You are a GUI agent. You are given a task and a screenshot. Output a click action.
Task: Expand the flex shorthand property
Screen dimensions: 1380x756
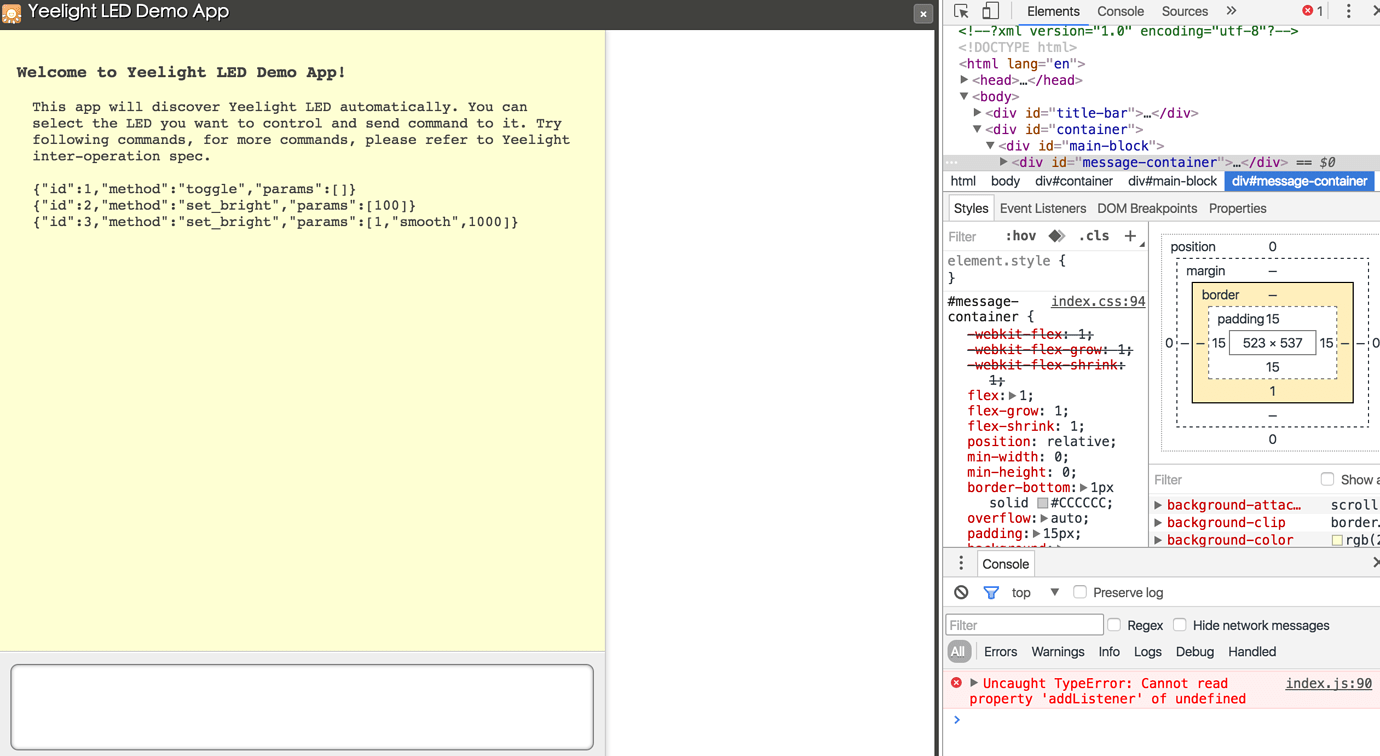coord(1012,396)
